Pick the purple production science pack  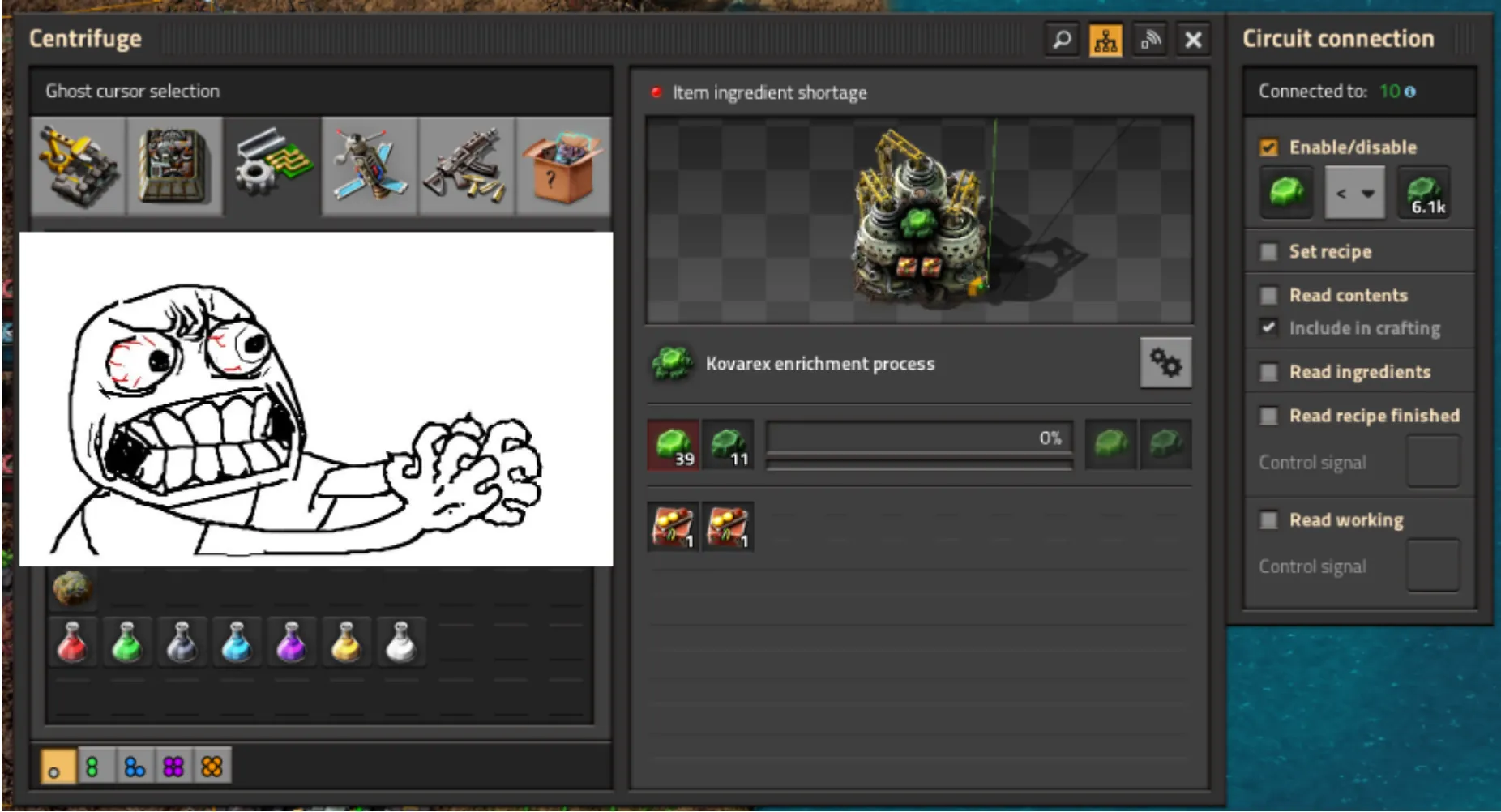pyautogui.click(x=292, y=641)
